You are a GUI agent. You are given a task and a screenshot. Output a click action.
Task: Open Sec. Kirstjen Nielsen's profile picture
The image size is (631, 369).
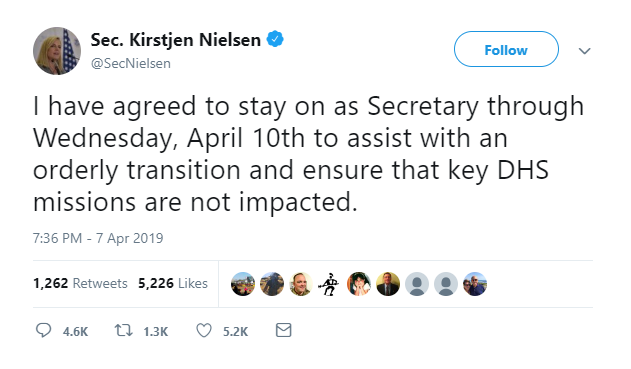tap(57, 51)
